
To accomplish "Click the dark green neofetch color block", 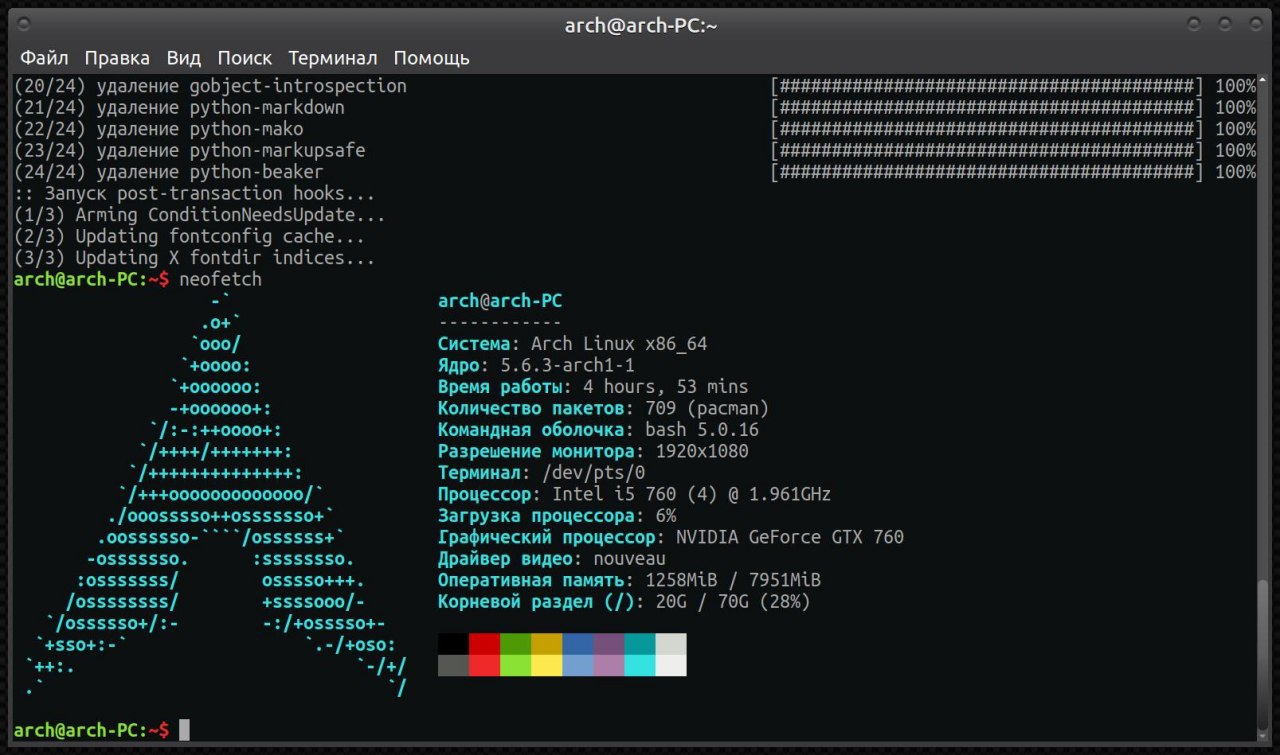I will [515, 644].
